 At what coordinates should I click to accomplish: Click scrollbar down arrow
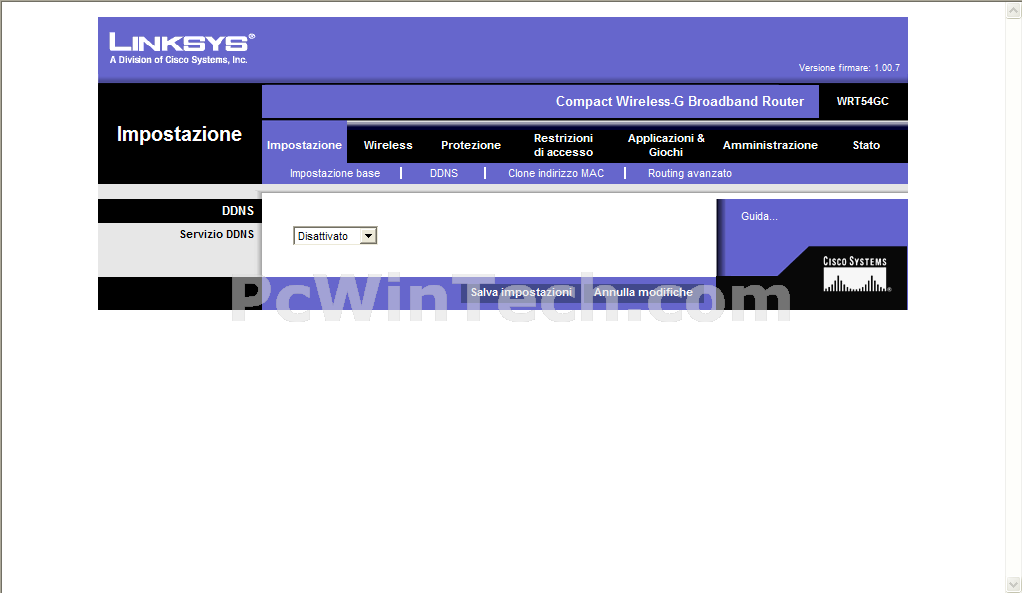click(1014, 584)
